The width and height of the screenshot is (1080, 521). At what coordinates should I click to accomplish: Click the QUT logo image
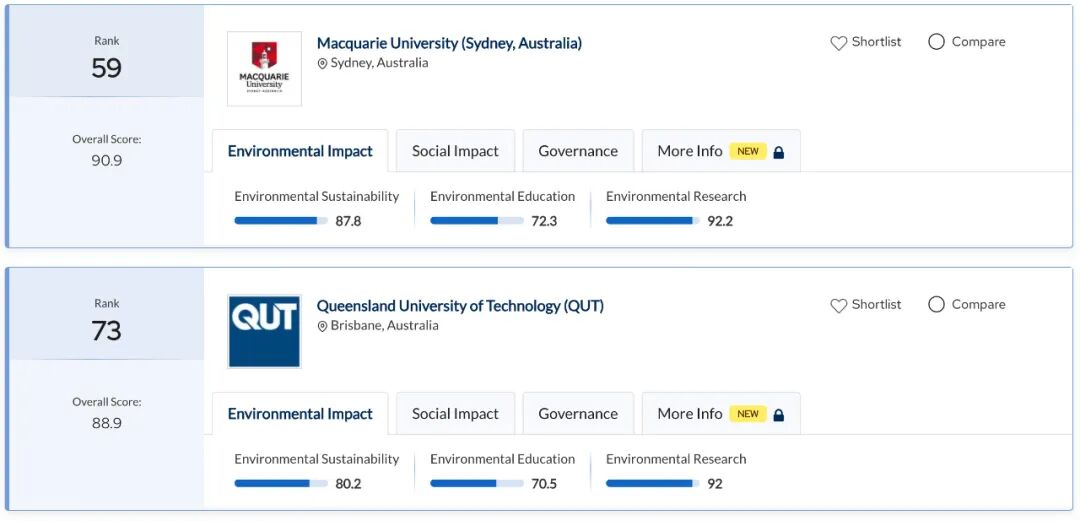(264, 331)
